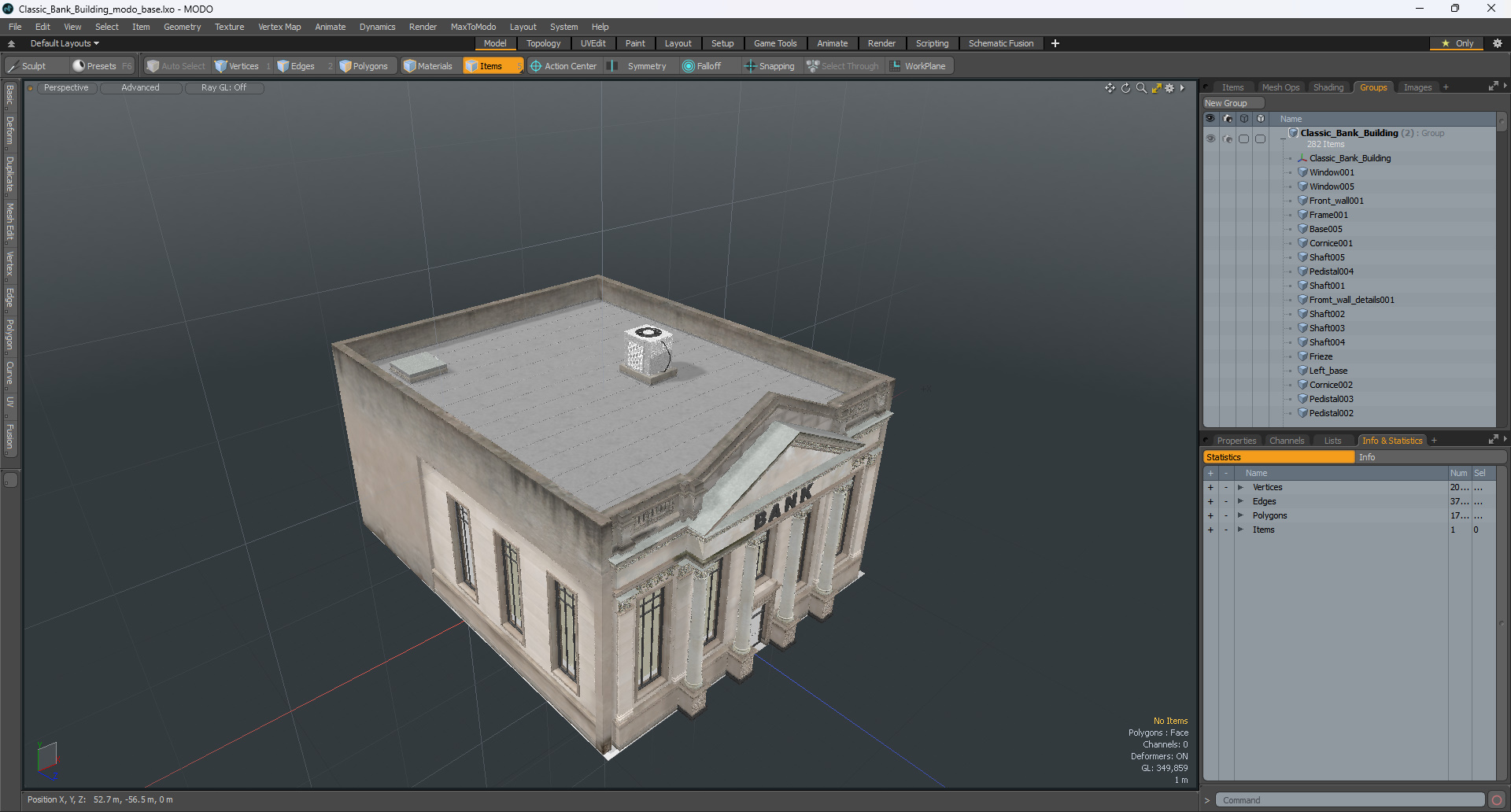Open the Schematic Fusion layout tab
1511x812 pixels.
[1001, 43]
